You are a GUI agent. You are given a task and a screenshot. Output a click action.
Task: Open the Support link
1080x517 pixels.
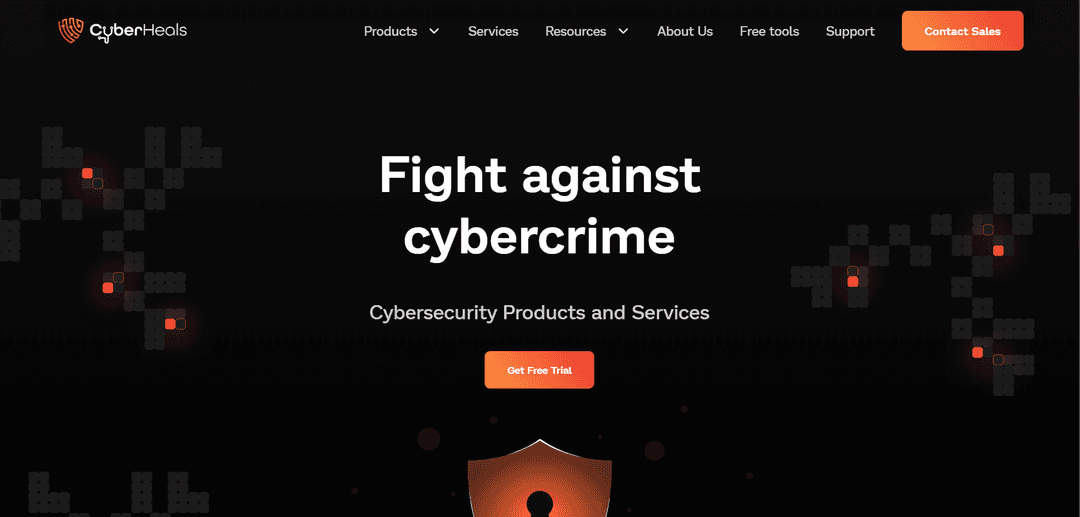[x=850, y=31]
